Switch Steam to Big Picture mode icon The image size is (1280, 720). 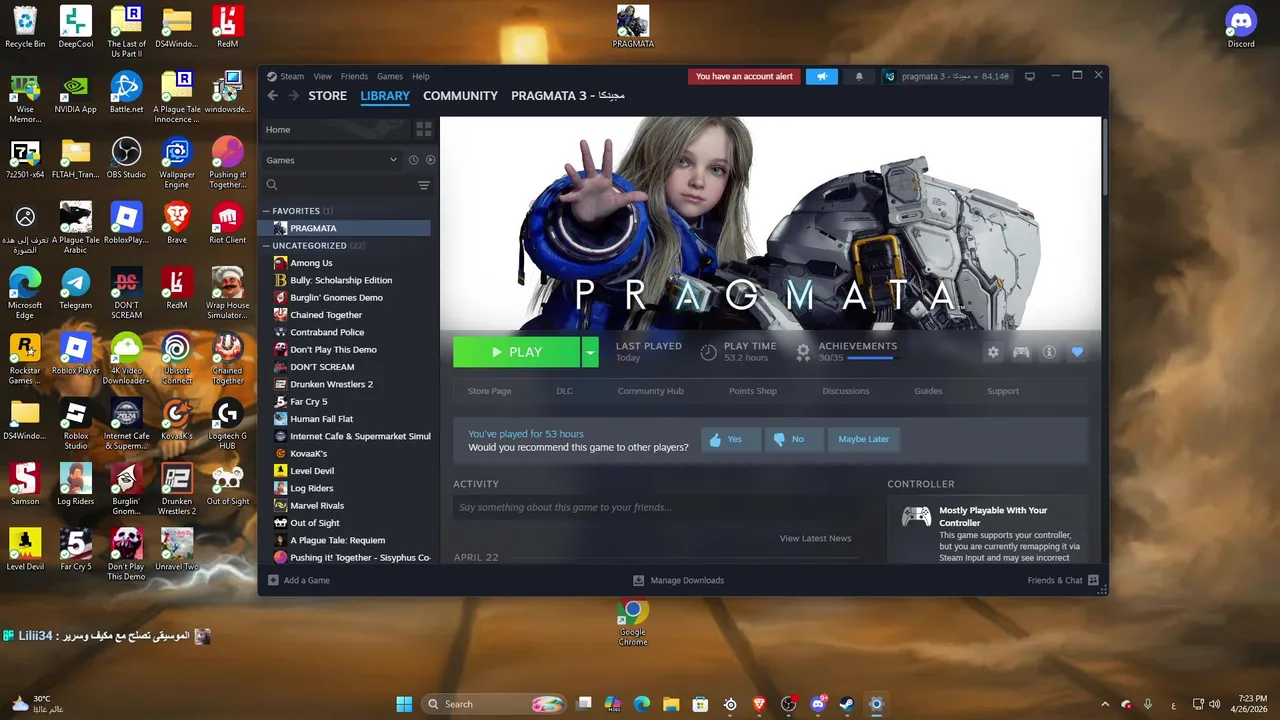[1030, 76]
